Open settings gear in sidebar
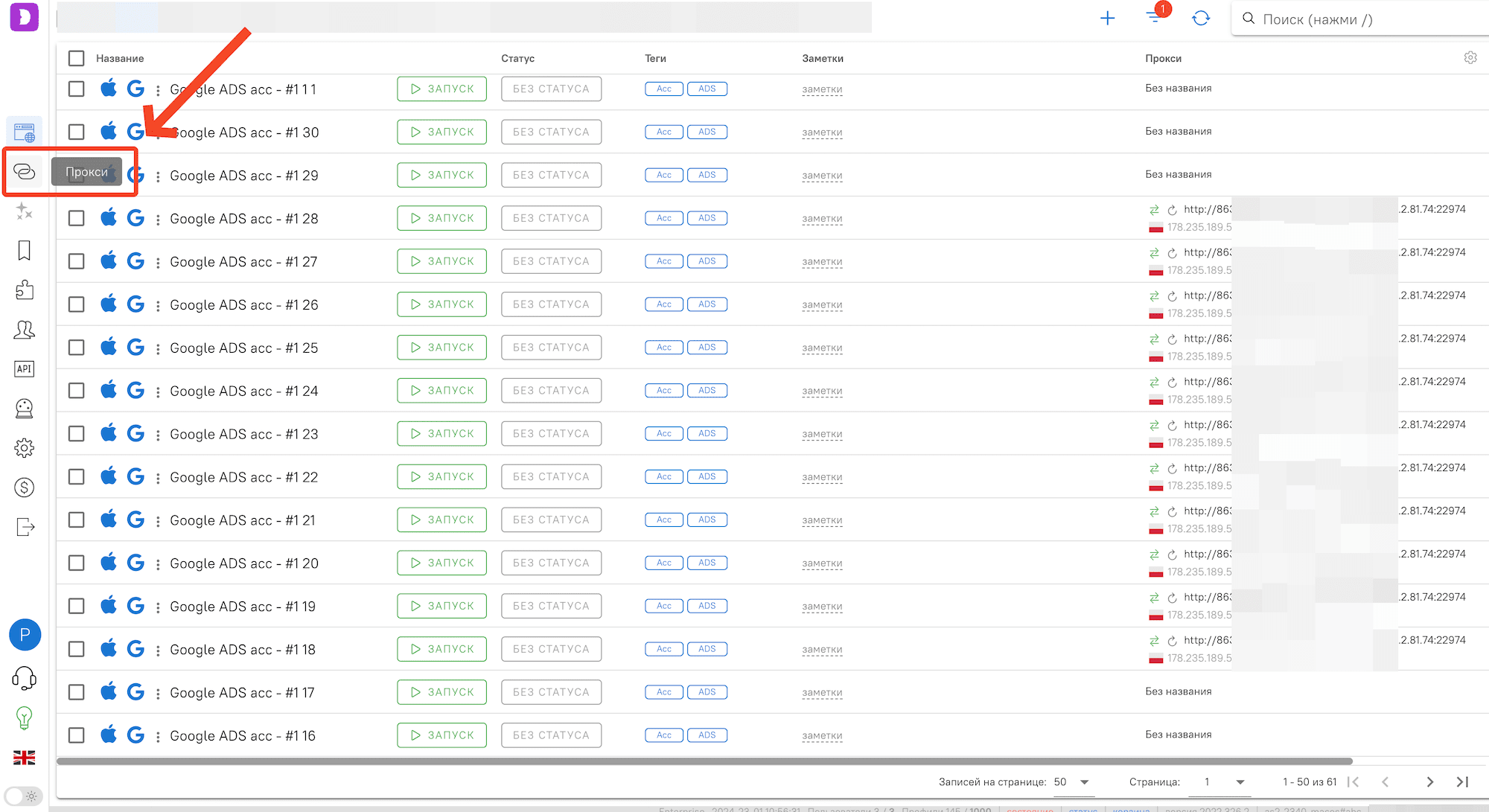This screenshot has height=812, width=1489. point(25,448)
